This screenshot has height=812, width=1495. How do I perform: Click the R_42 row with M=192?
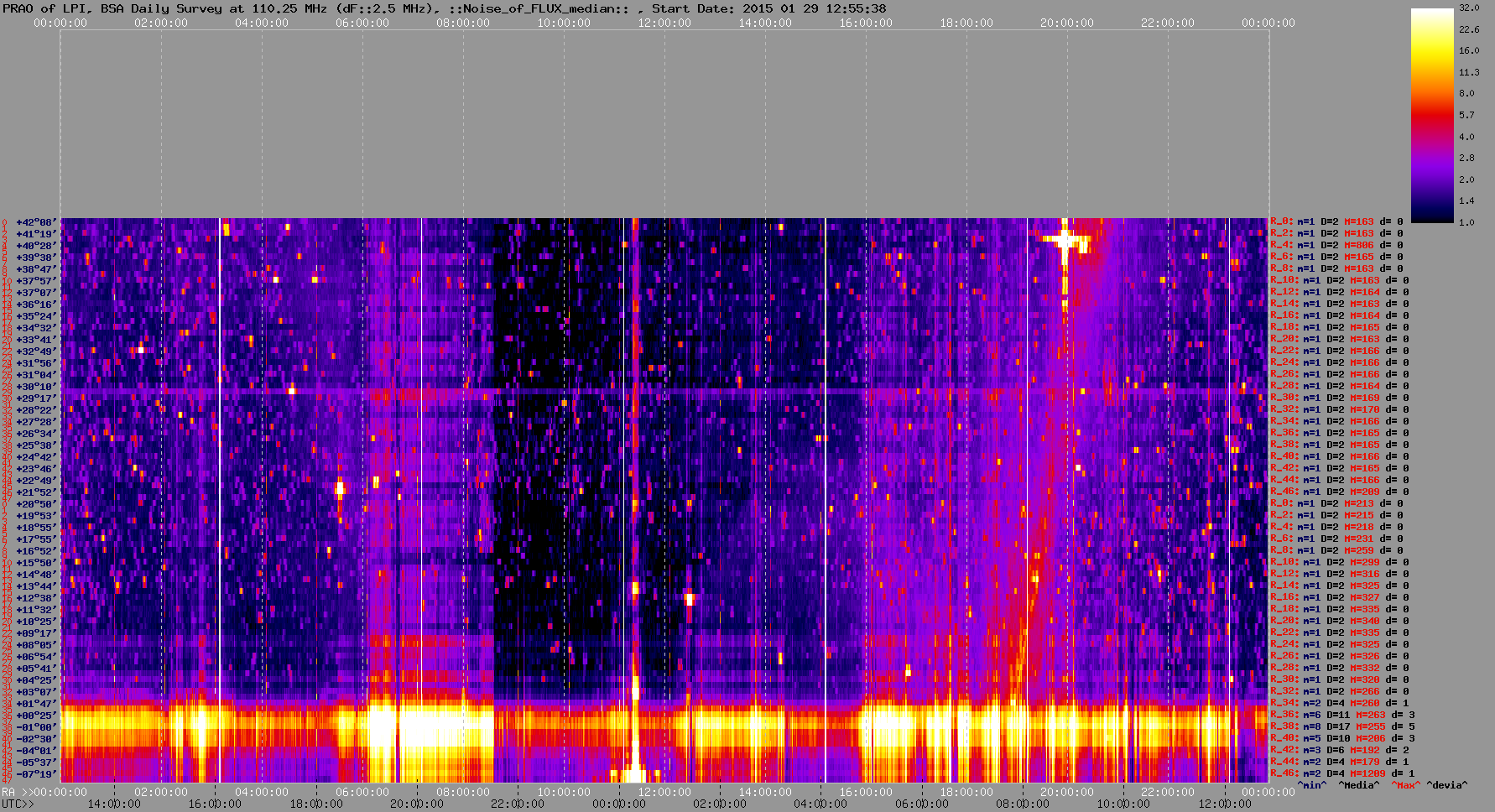[1340, 751]
